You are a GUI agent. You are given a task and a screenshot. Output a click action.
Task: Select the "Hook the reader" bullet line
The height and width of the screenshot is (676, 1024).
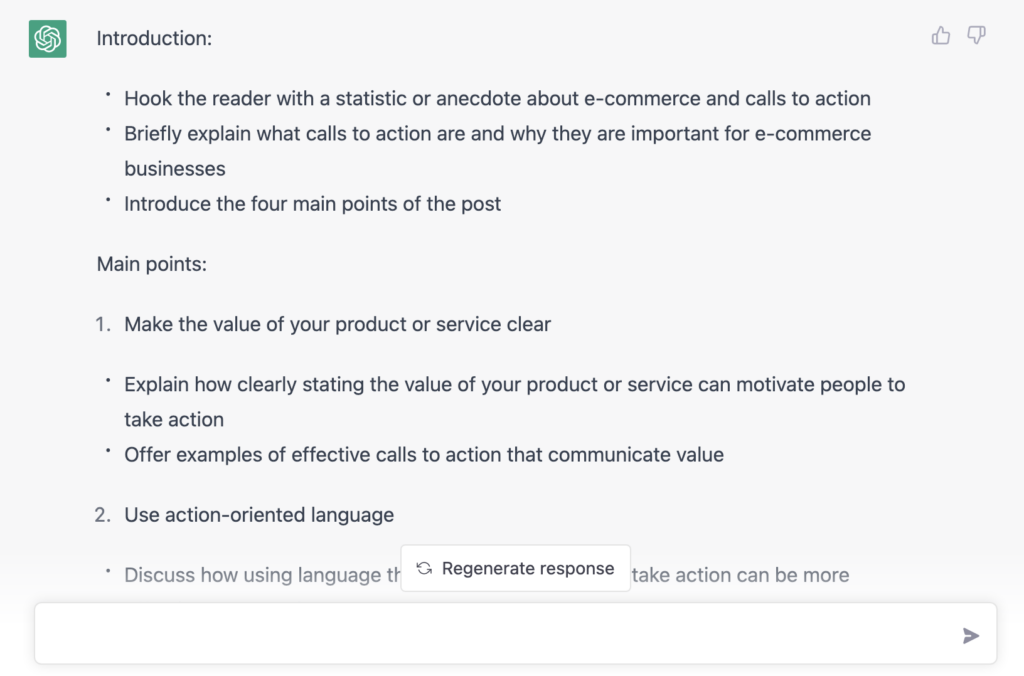pyautogui.click(x=497, y=99)
